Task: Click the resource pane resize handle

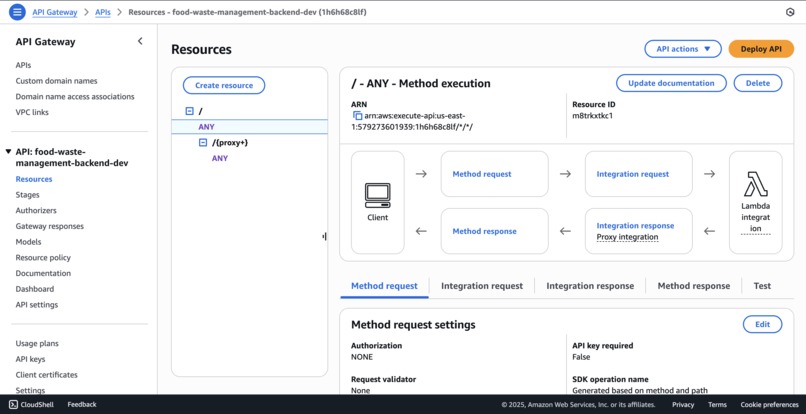Action: (324, 237)
